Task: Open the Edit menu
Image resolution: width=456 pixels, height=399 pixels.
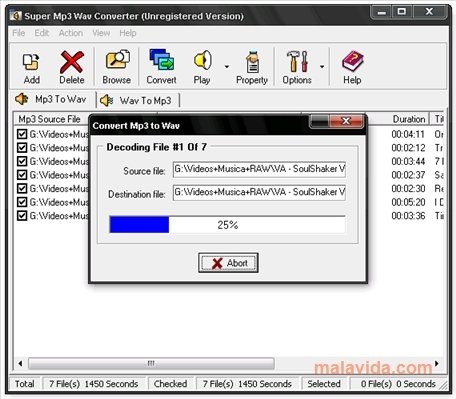Action: click(x=42, y=33)
